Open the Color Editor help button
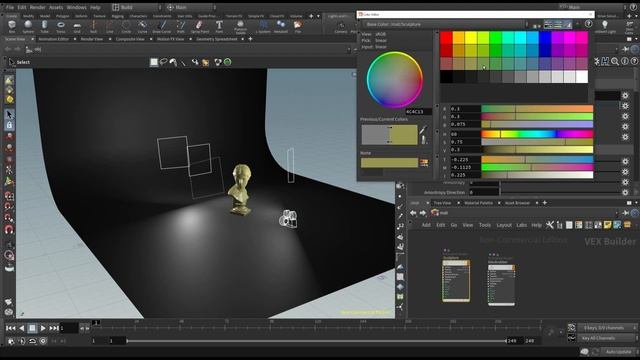 point(588,24)
